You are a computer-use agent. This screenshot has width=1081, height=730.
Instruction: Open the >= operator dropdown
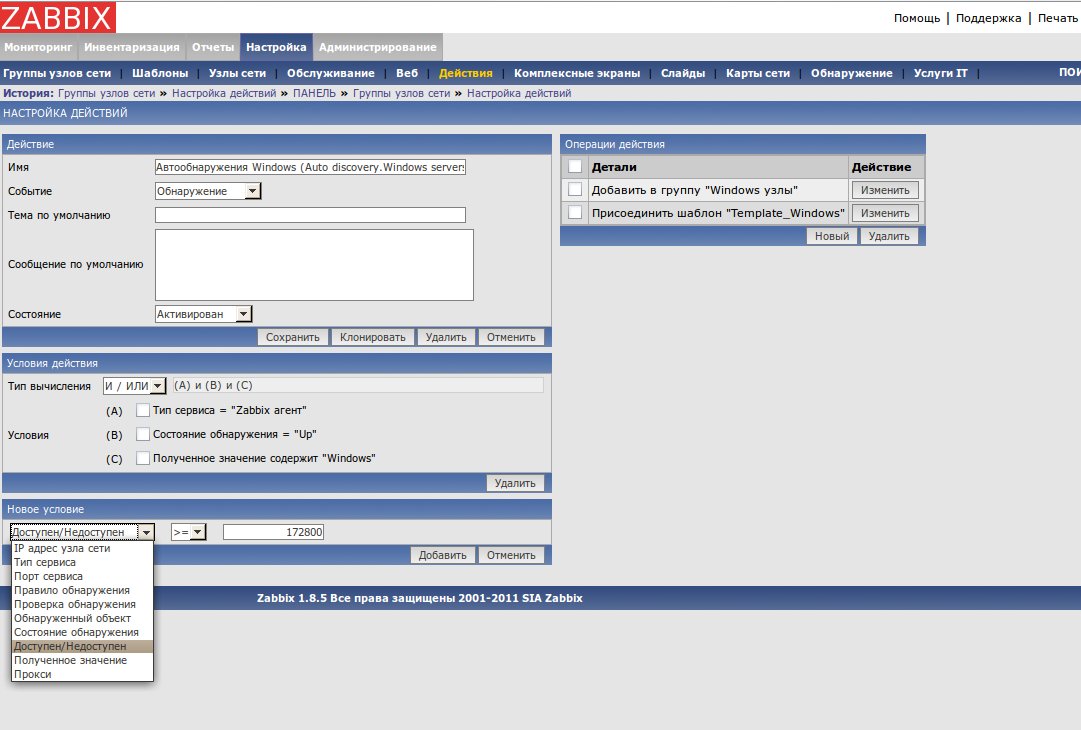(x=189, y=532)
